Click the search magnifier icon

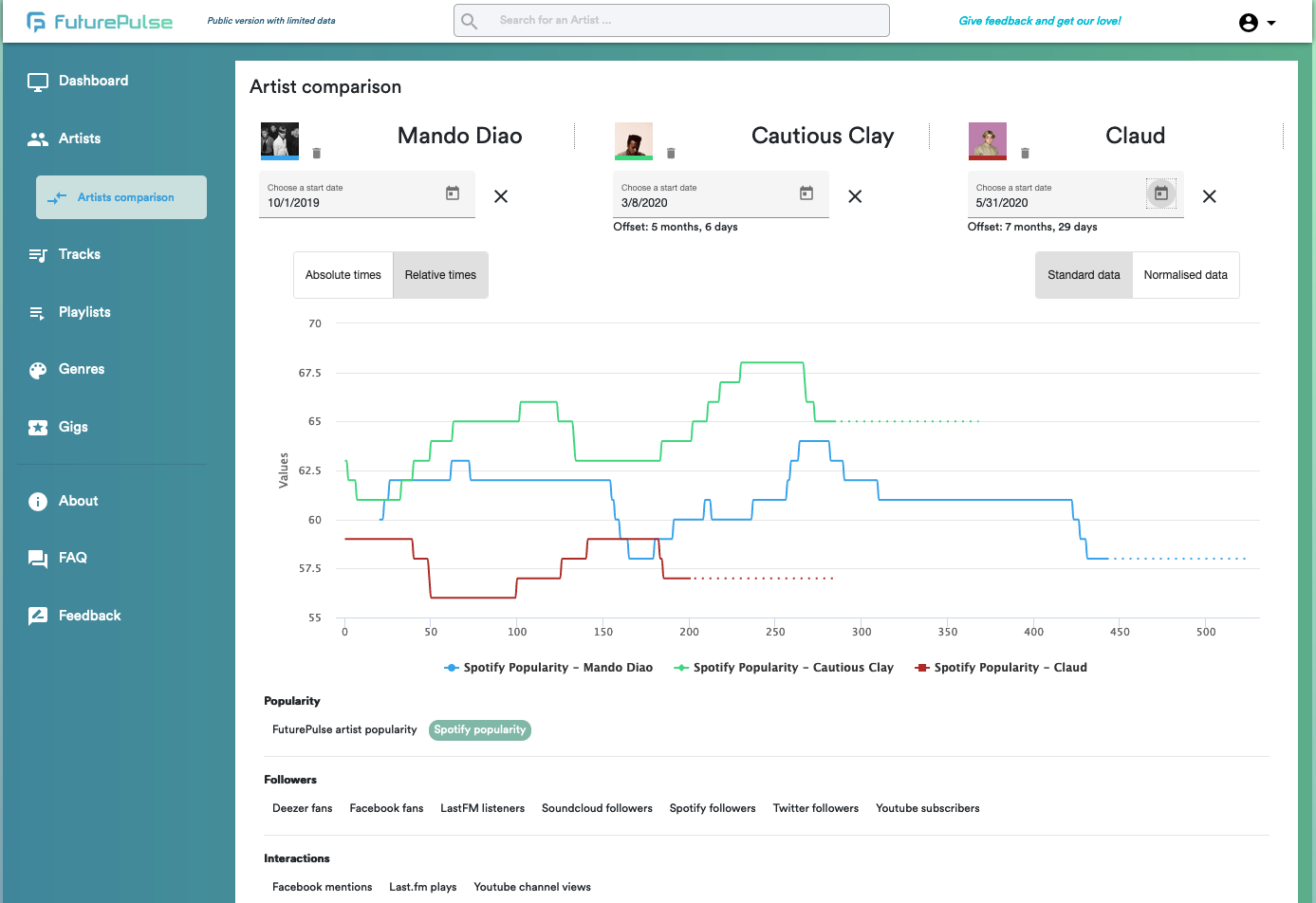coord(470,21)
